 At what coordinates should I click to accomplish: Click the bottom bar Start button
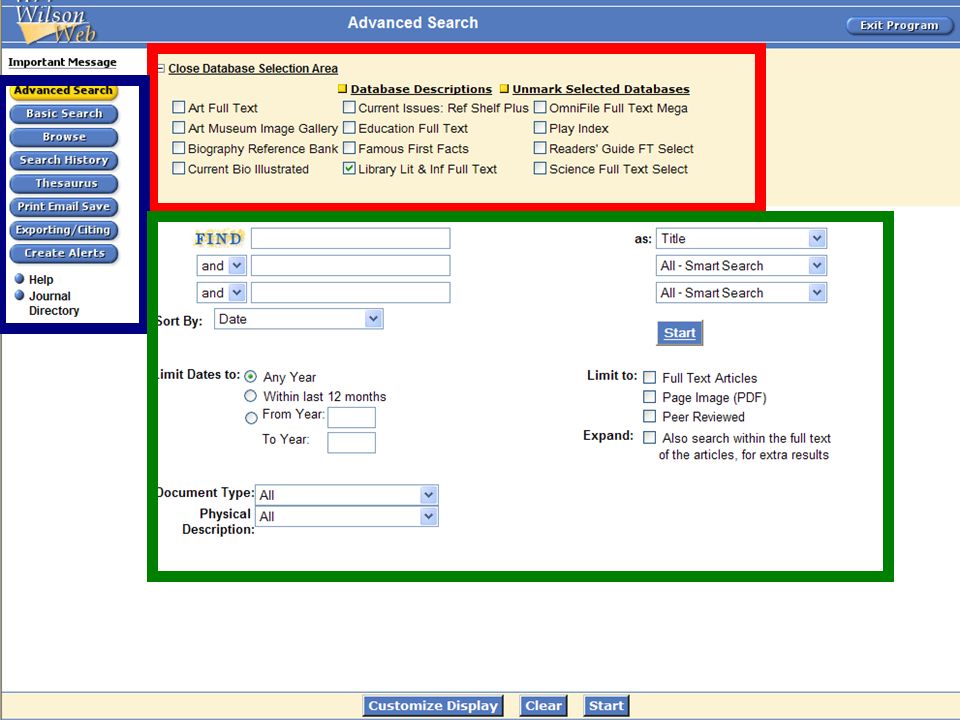(x=606, y=706)
